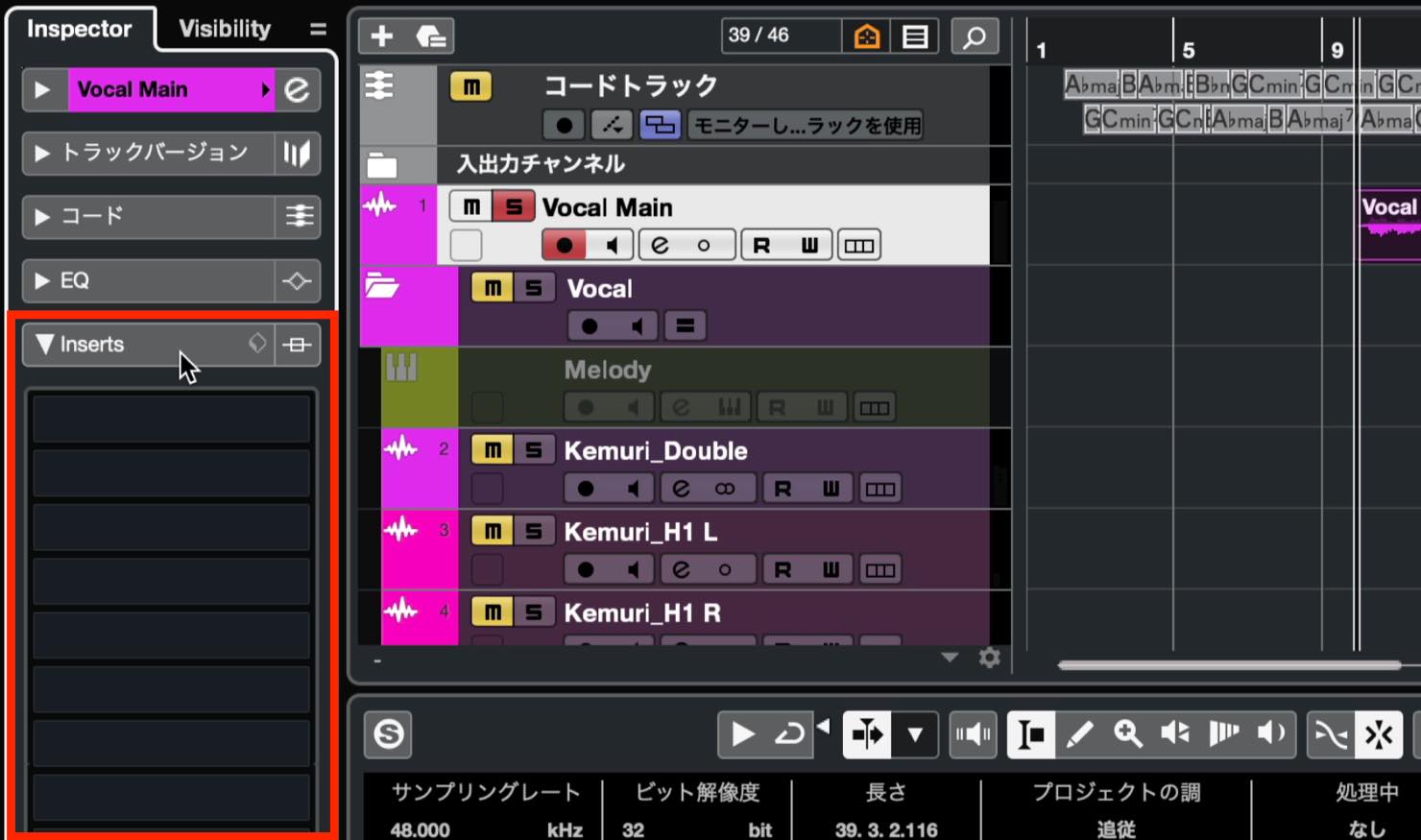
Task: Expand the Vocal Main Inspector section
Action: 42,89
